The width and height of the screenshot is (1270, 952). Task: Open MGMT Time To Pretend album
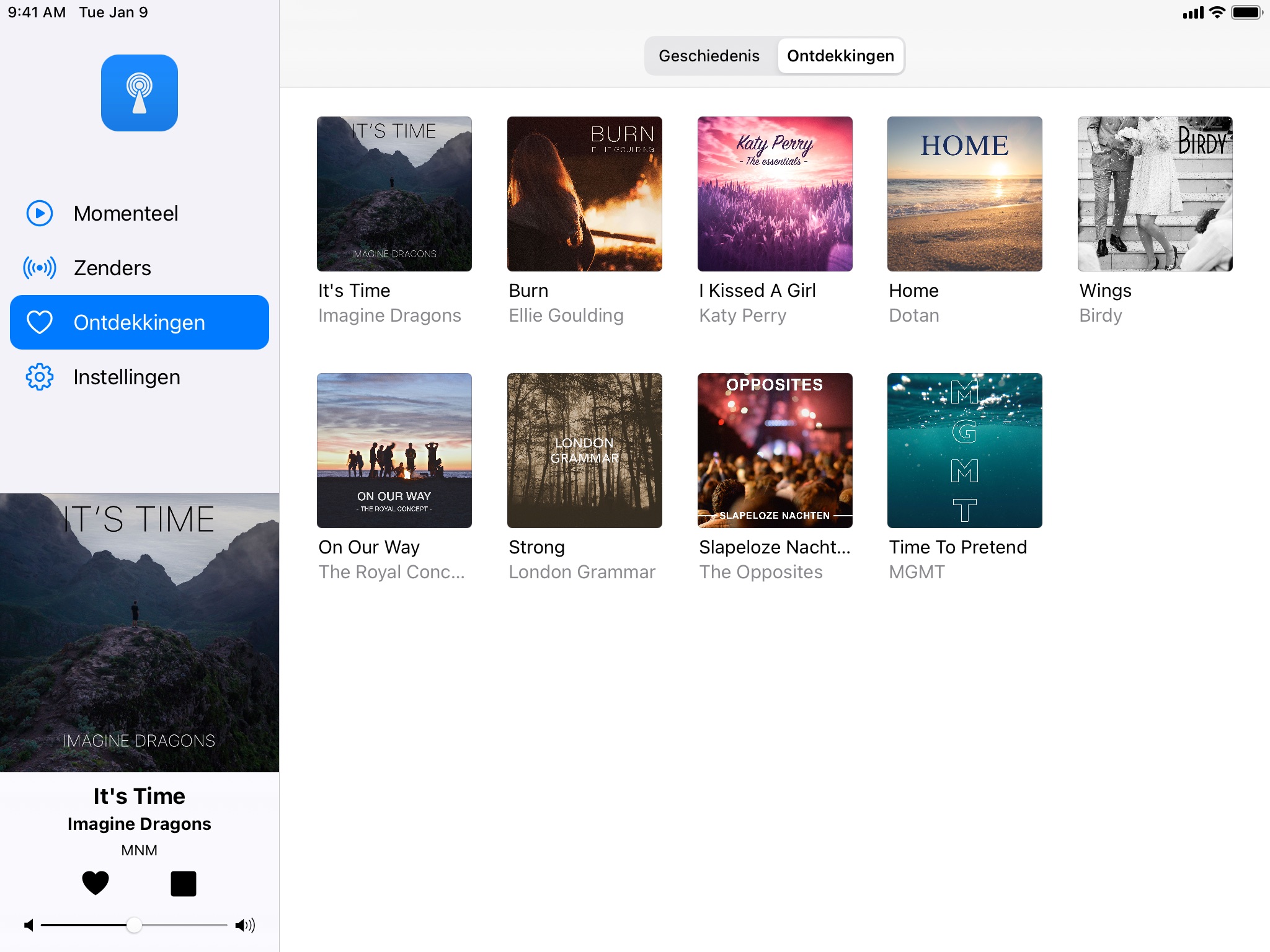(964, 449)
